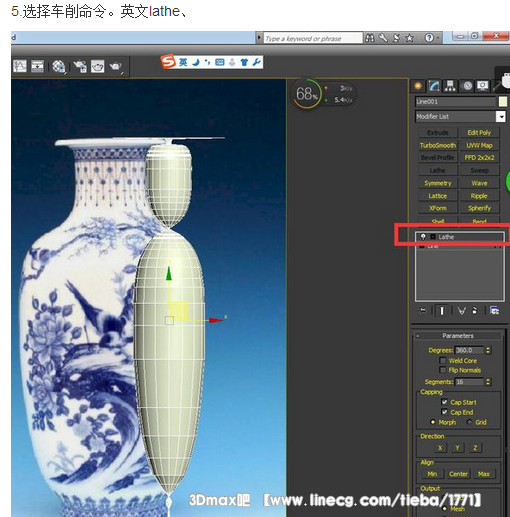Open the Material Editor icon
Screen dimensions: 510x517
click(59, 66)
